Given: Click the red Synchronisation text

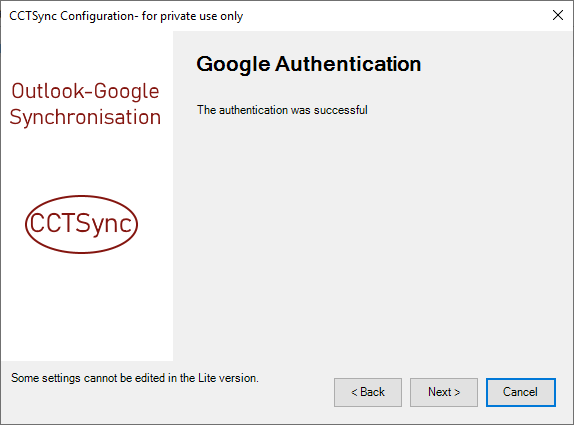Looking at the screenshot, I should (85, 118).
